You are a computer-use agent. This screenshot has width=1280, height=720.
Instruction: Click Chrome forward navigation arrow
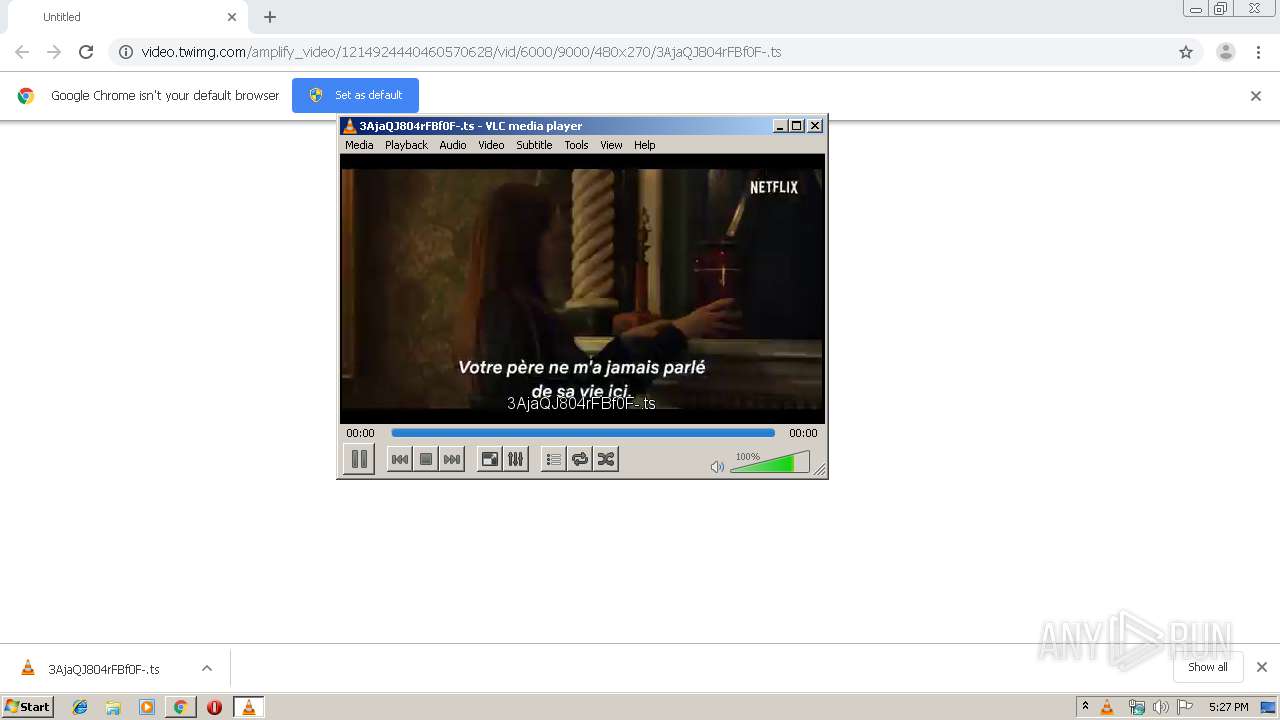tap(54, 52)
